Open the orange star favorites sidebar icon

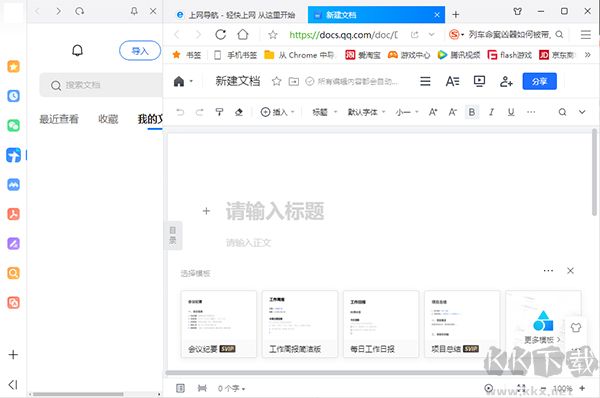pos(13,67)
